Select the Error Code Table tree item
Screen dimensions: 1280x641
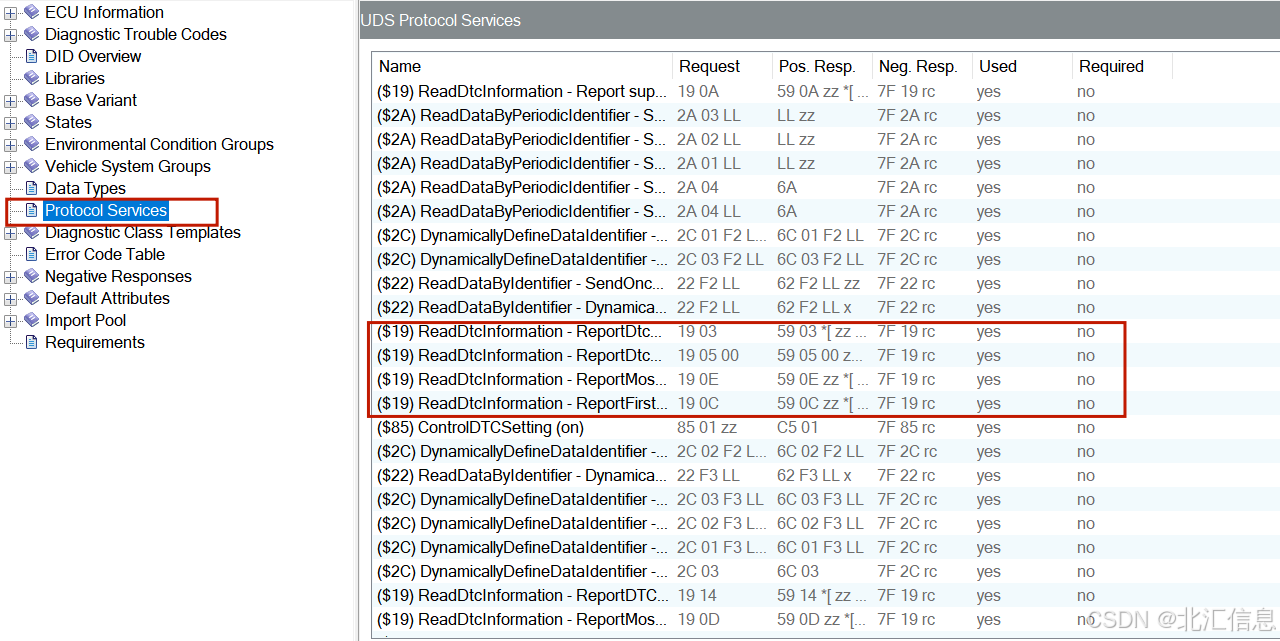coord(105,254)
